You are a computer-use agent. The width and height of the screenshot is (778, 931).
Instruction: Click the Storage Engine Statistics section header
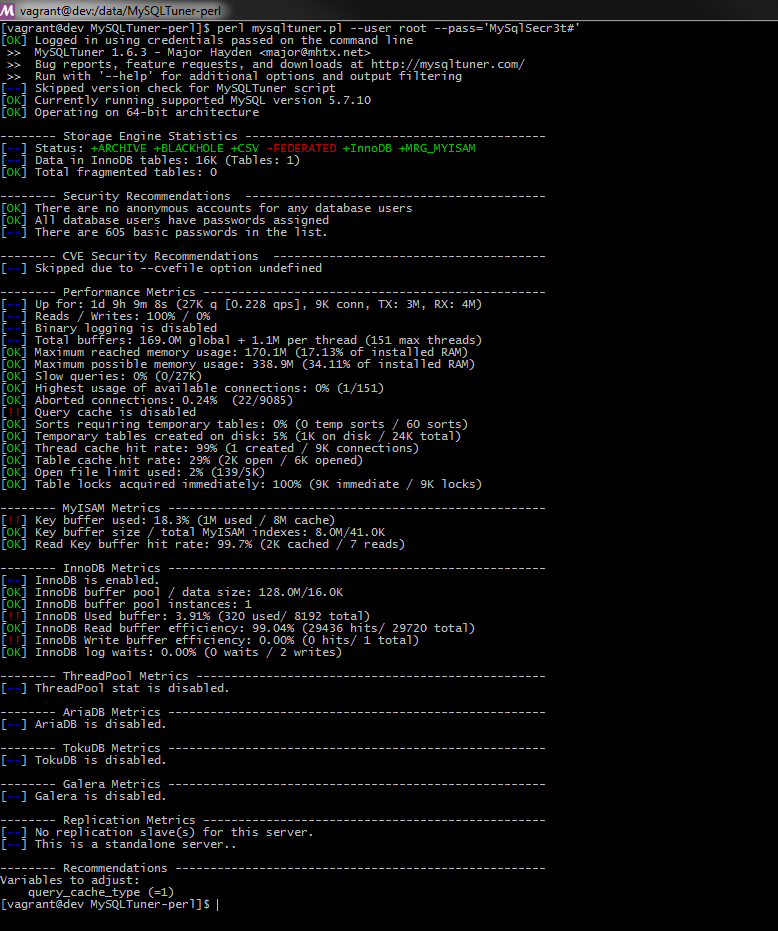pos(150,136)
